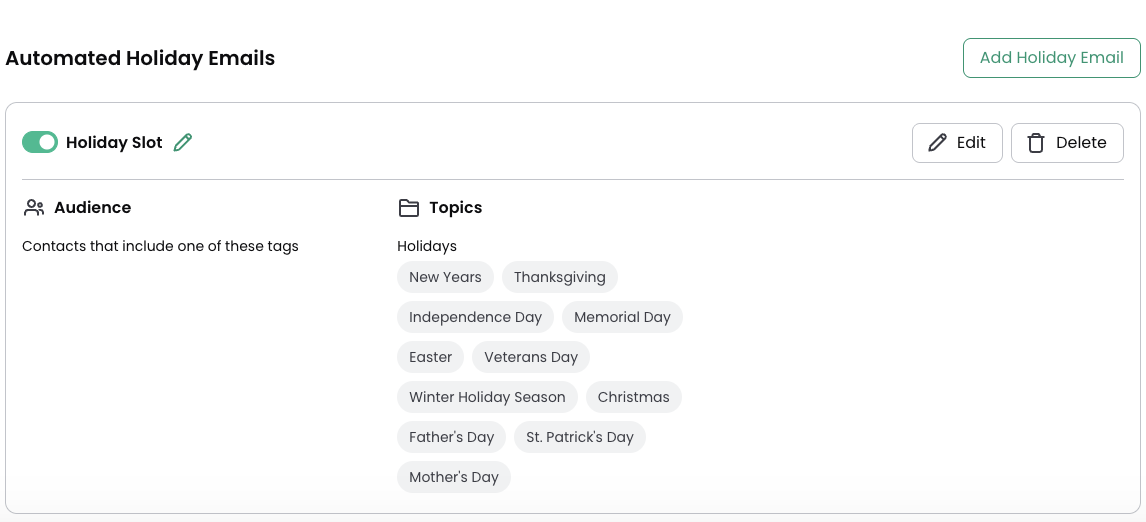1146x522 pixels.
Task: Select the Thanksgiving tag
Action: (x=559, y=277)
